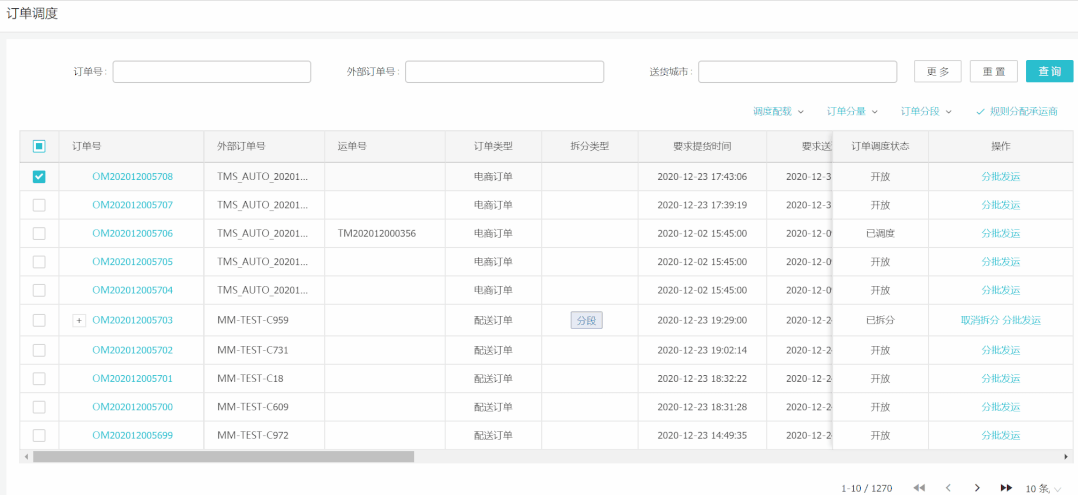The width and height of the screenshot is (1078, 495).
Task: Click the 分段 tag on order OM202012005703
Action: pos(587,320)
